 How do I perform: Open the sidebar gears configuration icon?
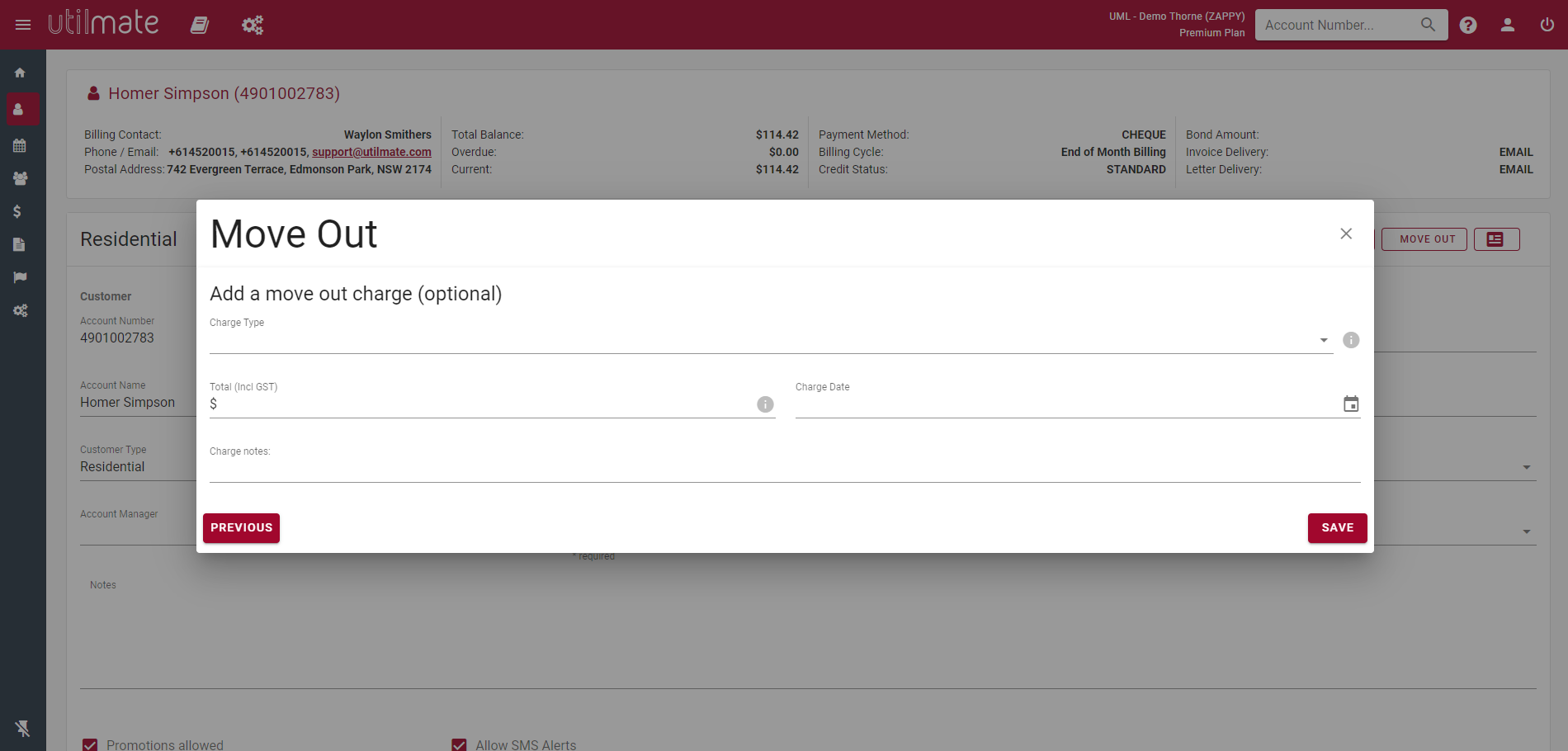pos(21,310)
